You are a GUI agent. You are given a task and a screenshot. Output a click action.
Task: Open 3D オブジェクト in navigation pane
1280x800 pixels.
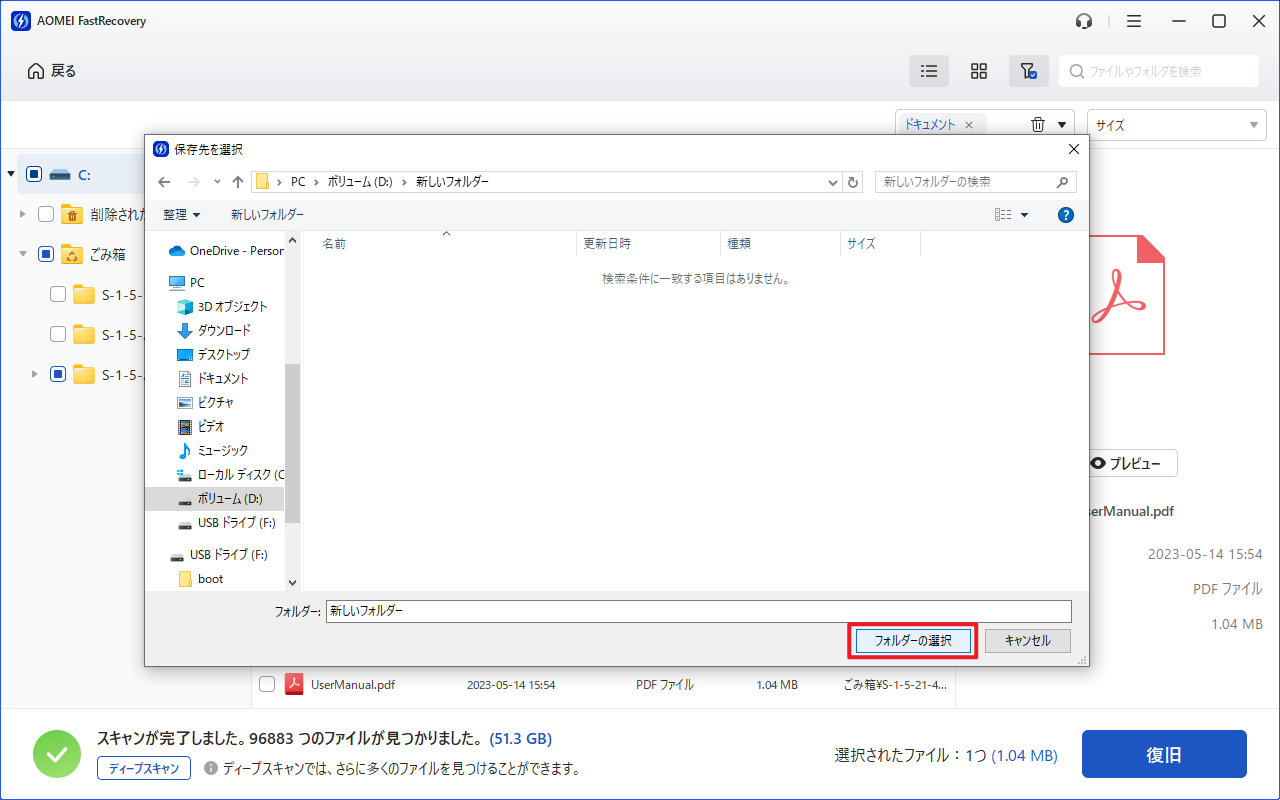222,307
